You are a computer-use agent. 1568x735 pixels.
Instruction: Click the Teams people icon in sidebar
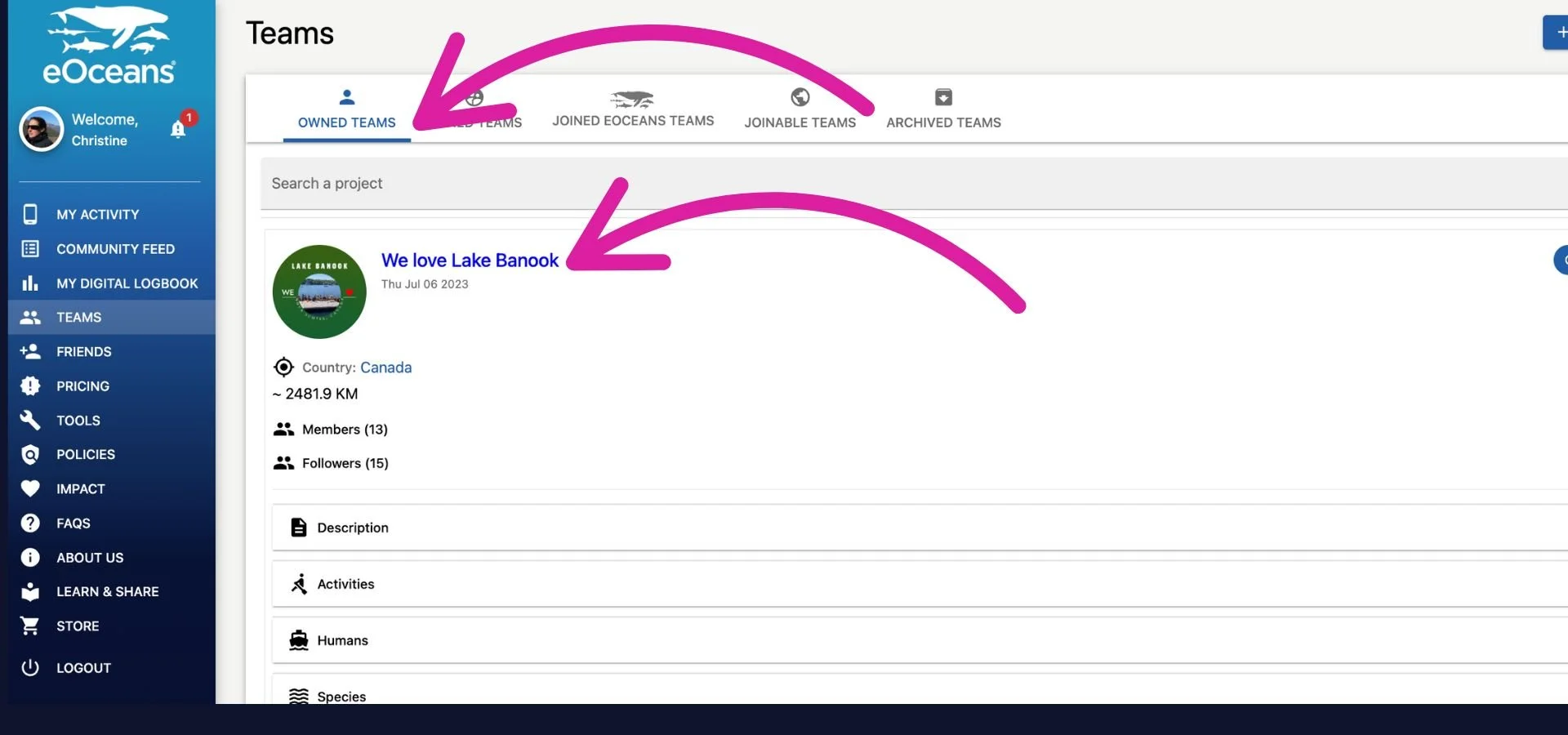click(30, 317)
